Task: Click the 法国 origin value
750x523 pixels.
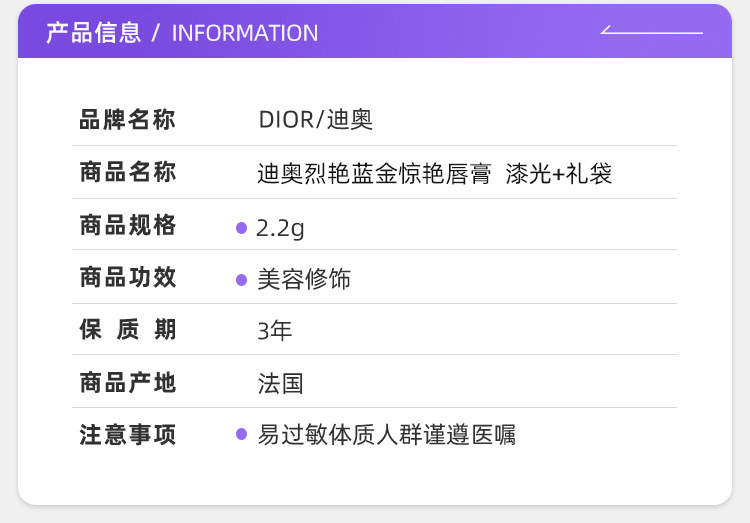Action: (x=280, y=383)
